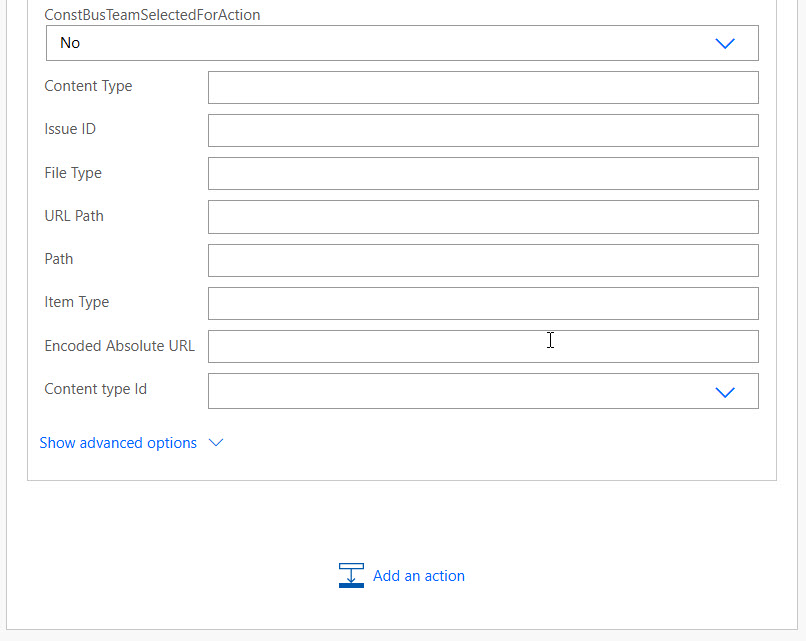This screenshot has width=806, height=641.
Task: Click the Path input box
Action: [x=483, y=261]
